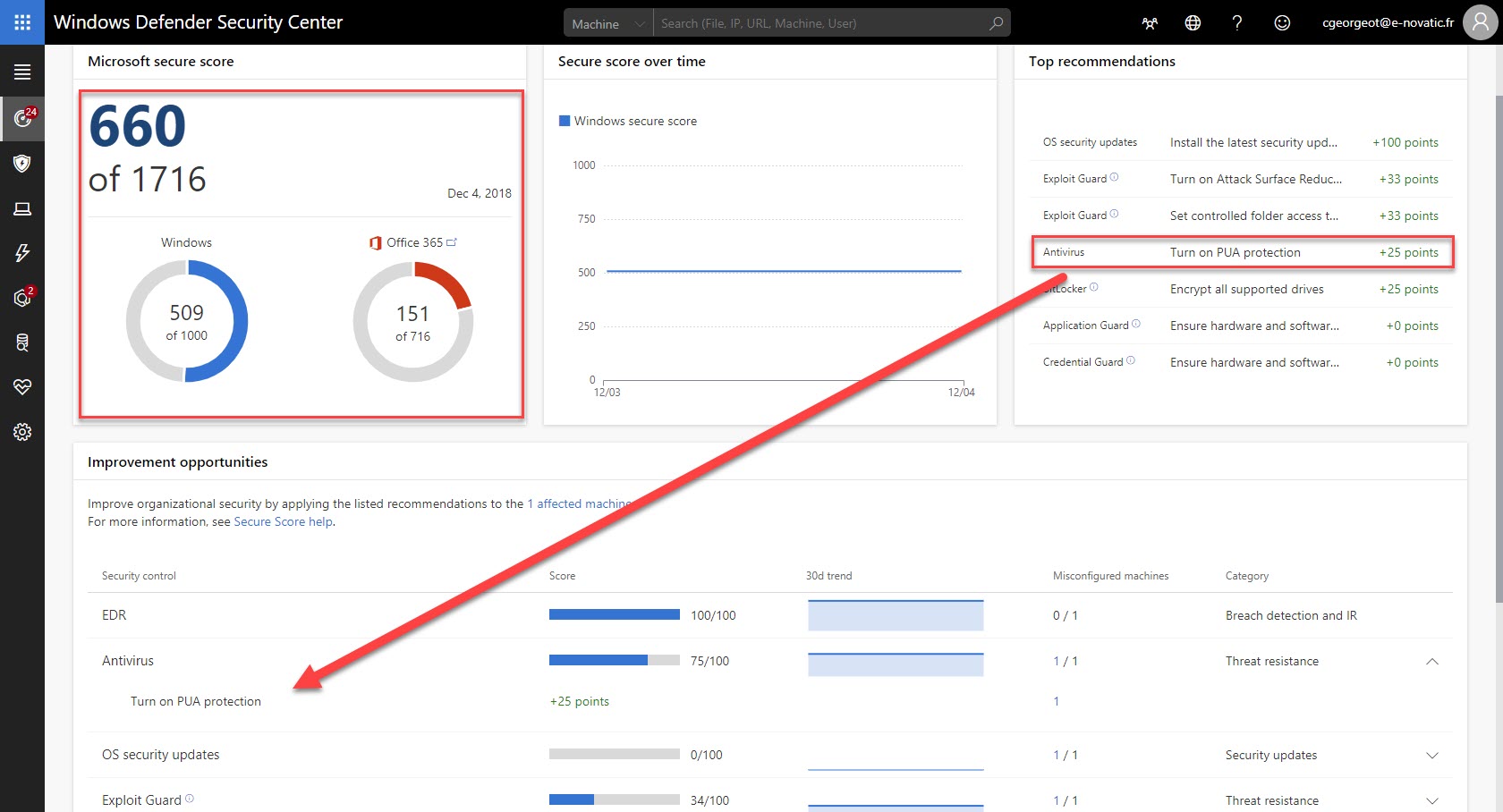Viewport: 1503px width, 812px height.
Task: Open OS security updates 1 / 1 machines link
Action: (x=1066, y=755)
